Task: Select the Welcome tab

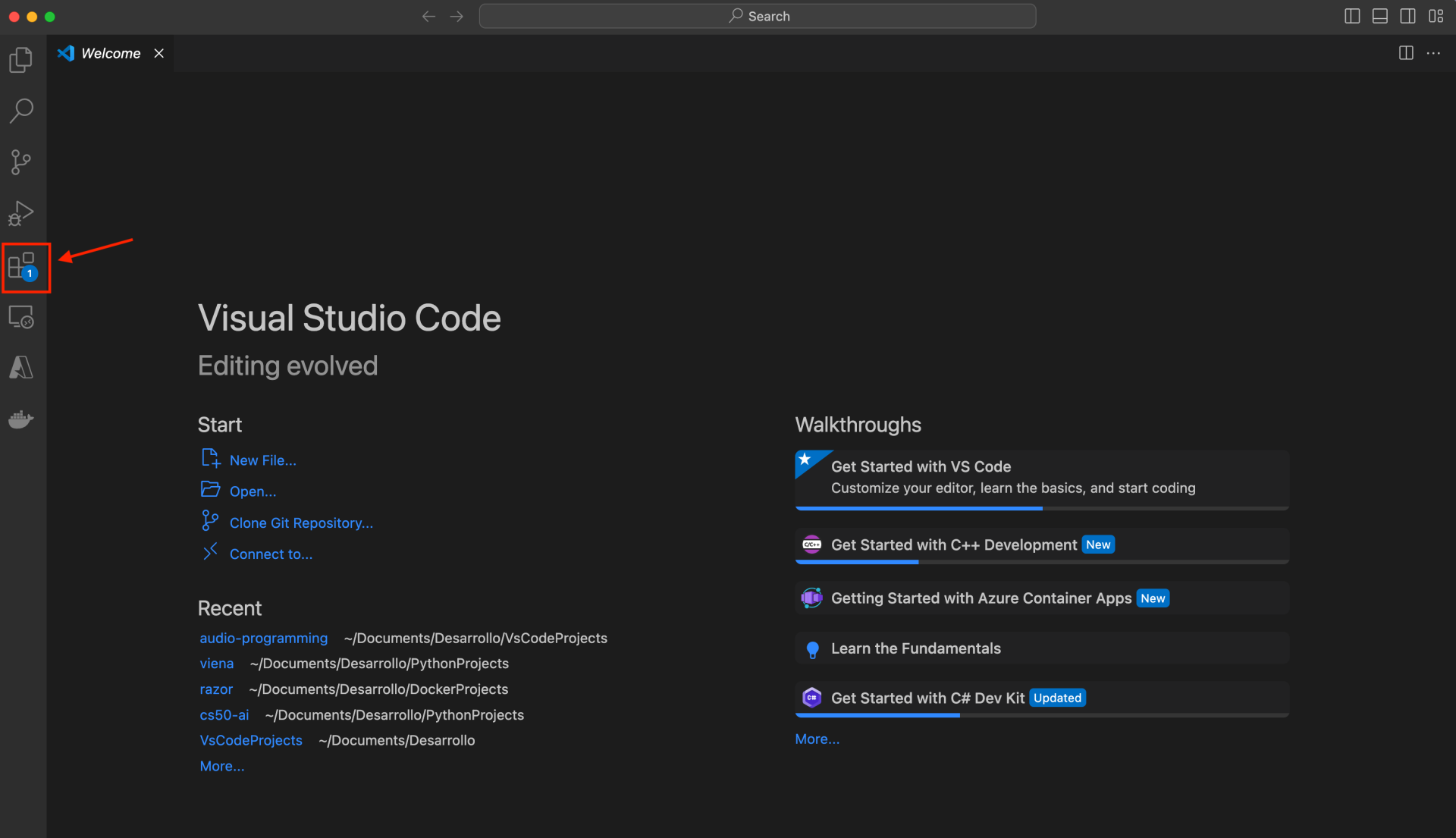Action: click(111, 53)
